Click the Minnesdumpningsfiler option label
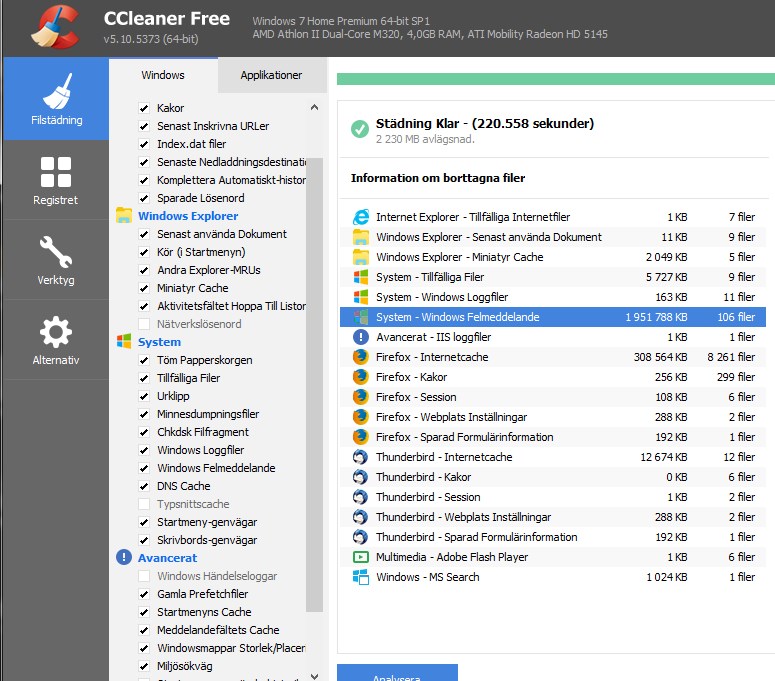The width and height of the screenshot is (775, 681). click(208, 414)
